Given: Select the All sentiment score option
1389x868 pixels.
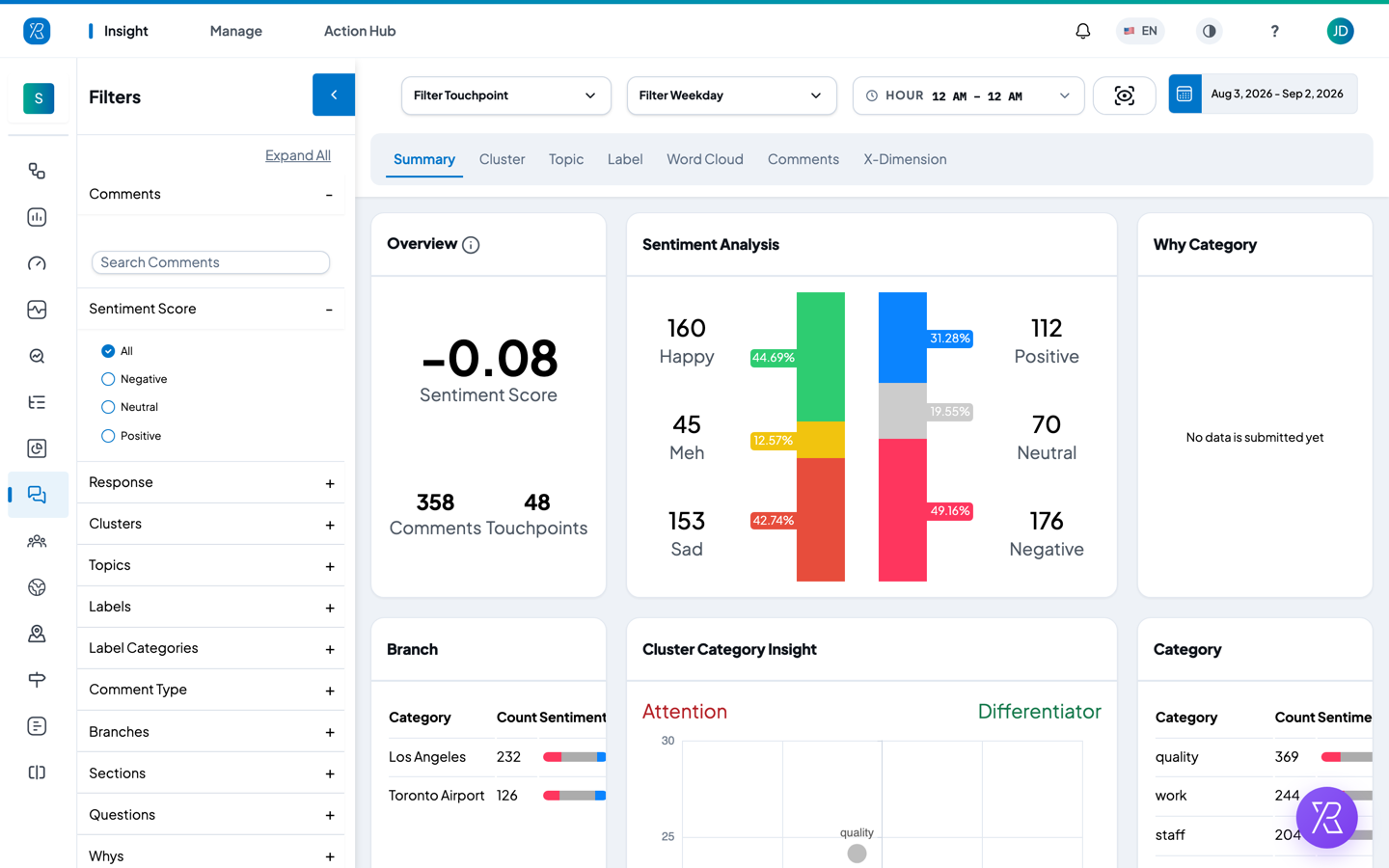Looking at the screenshot, I should pyautogui.click(x=108, y=351).
